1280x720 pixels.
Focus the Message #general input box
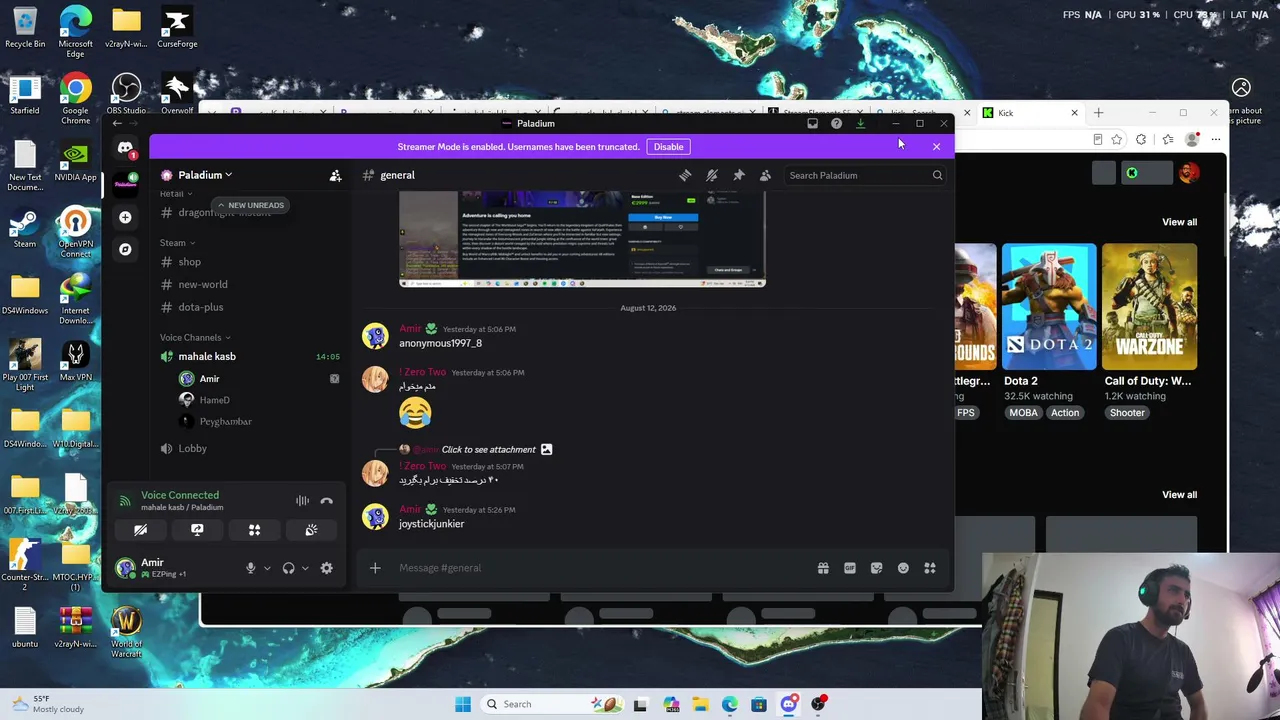coord(600,568)
